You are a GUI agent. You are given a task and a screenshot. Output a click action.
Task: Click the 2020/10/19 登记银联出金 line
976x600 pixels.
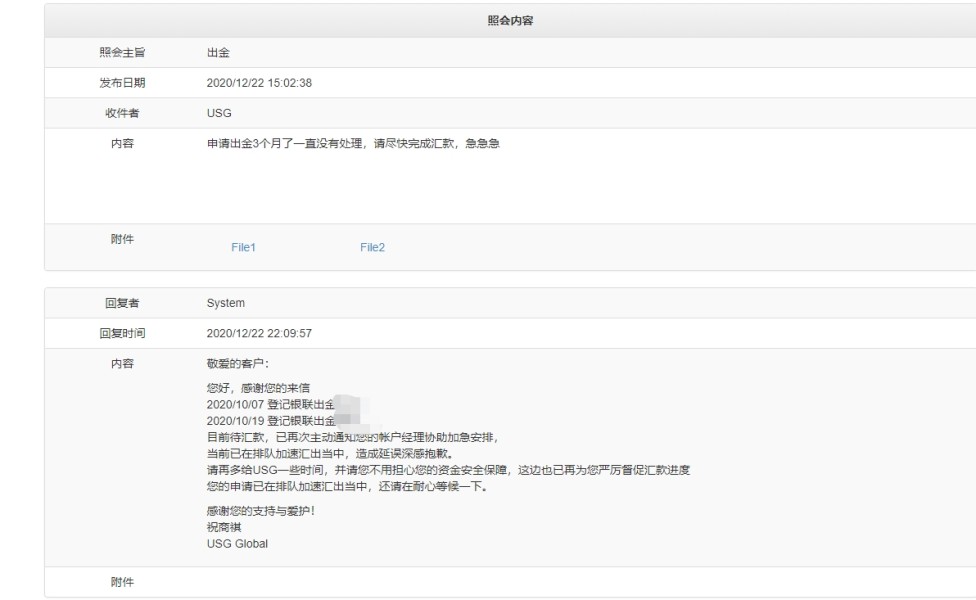268,421
